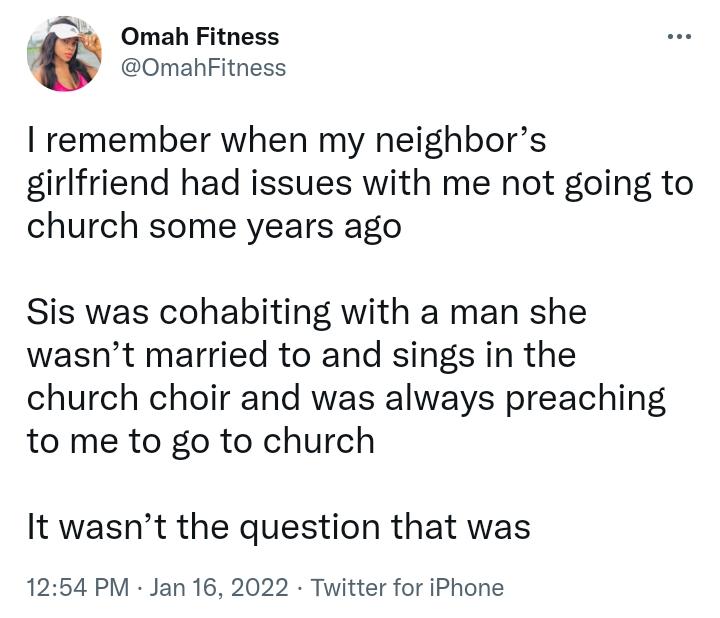This screenshot has height=618, width=720.
Task: Select the paragraph starting 'Sis was cohabiting'
Action: [346, 376]
